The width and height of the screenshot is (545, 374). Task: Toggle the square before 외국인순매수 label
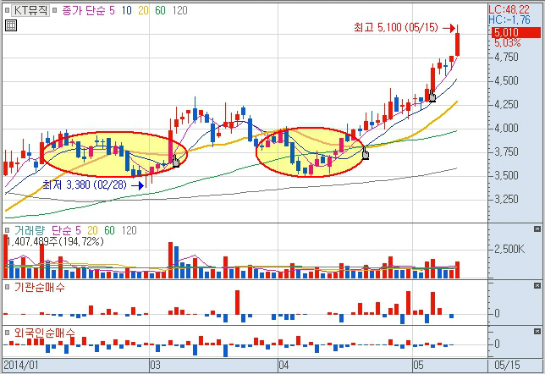pos(7,333)
